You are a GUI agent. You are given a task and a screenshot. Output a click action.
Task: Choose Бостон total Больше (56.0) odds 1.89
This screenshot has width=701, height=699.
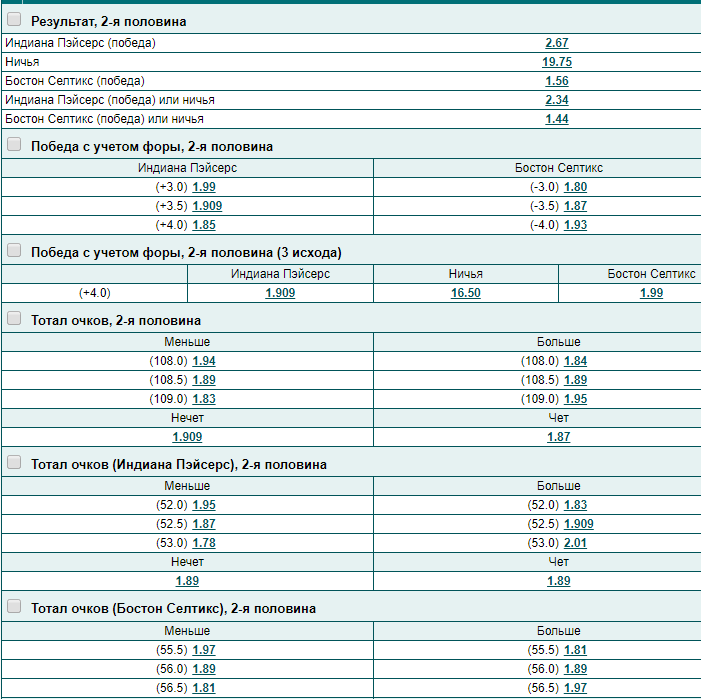pyautogui.click(x=575, y=669)
